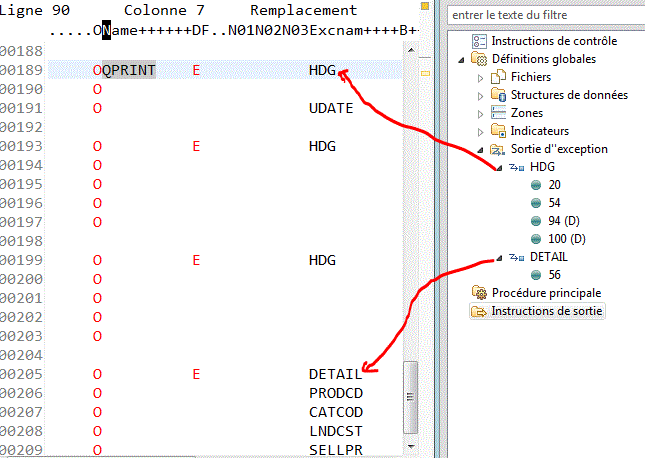Viewport: 645px width, 458px height.
Task: Click the Instructions de sortie folder icon
Action: tap(479, 312)
